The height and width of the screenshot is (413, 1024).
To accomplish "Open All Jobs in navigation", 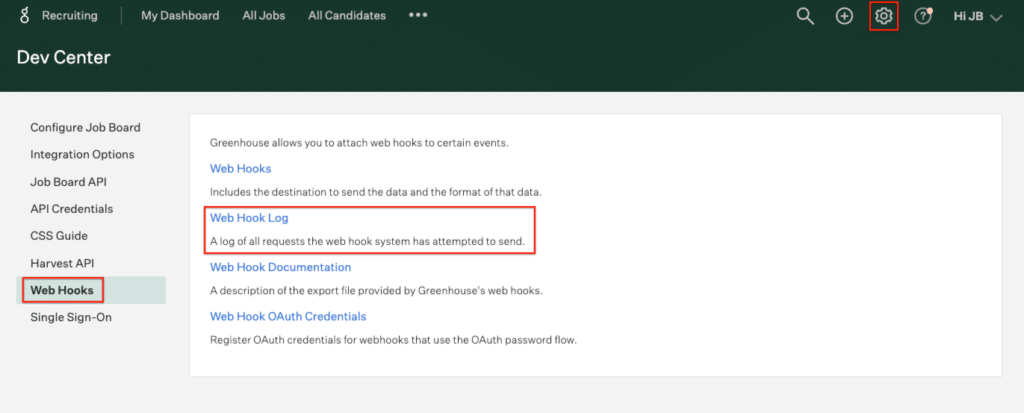I will (x=264, y=16).
